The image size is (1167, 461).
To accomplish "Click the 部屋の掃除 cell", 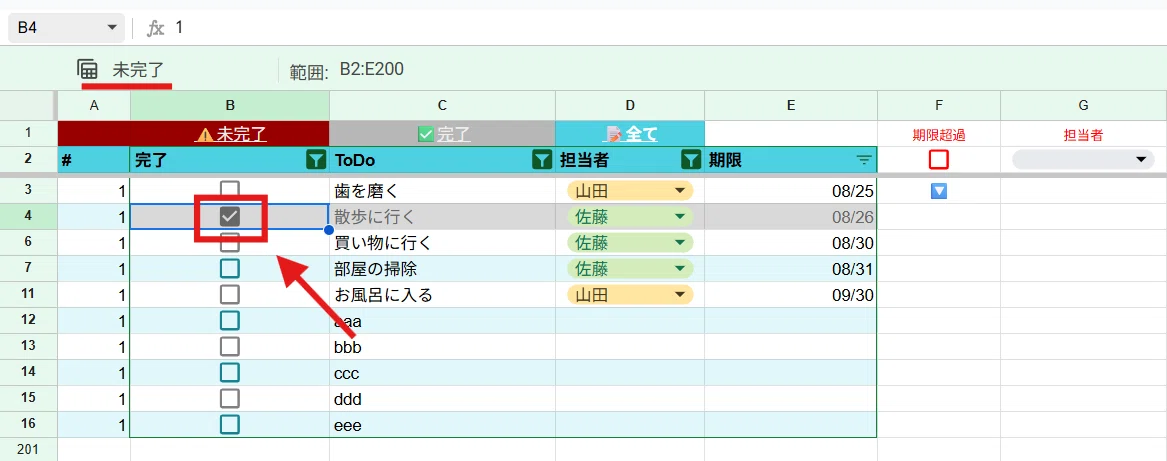I will point(442,269).
